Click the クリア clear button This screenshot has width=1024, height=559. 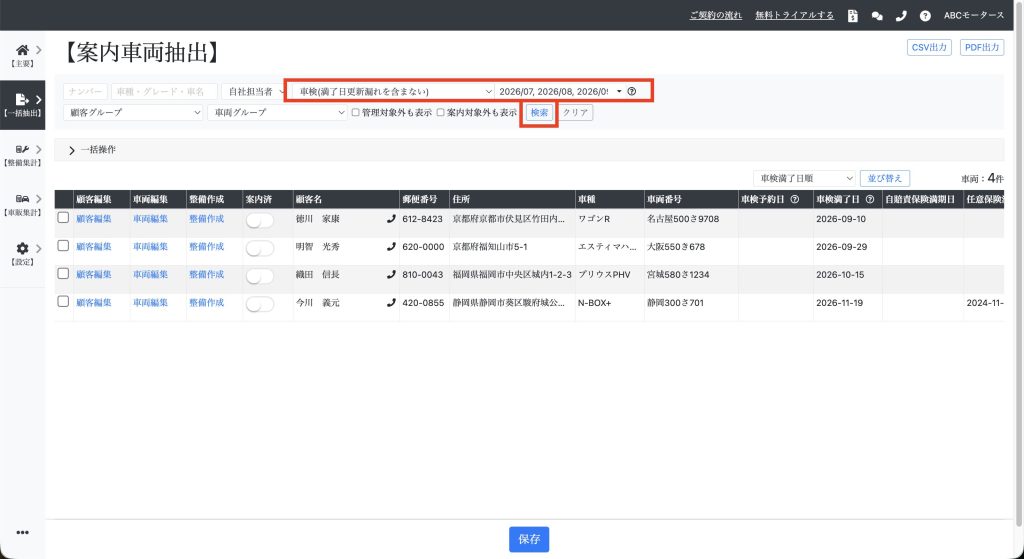[575, 112]
